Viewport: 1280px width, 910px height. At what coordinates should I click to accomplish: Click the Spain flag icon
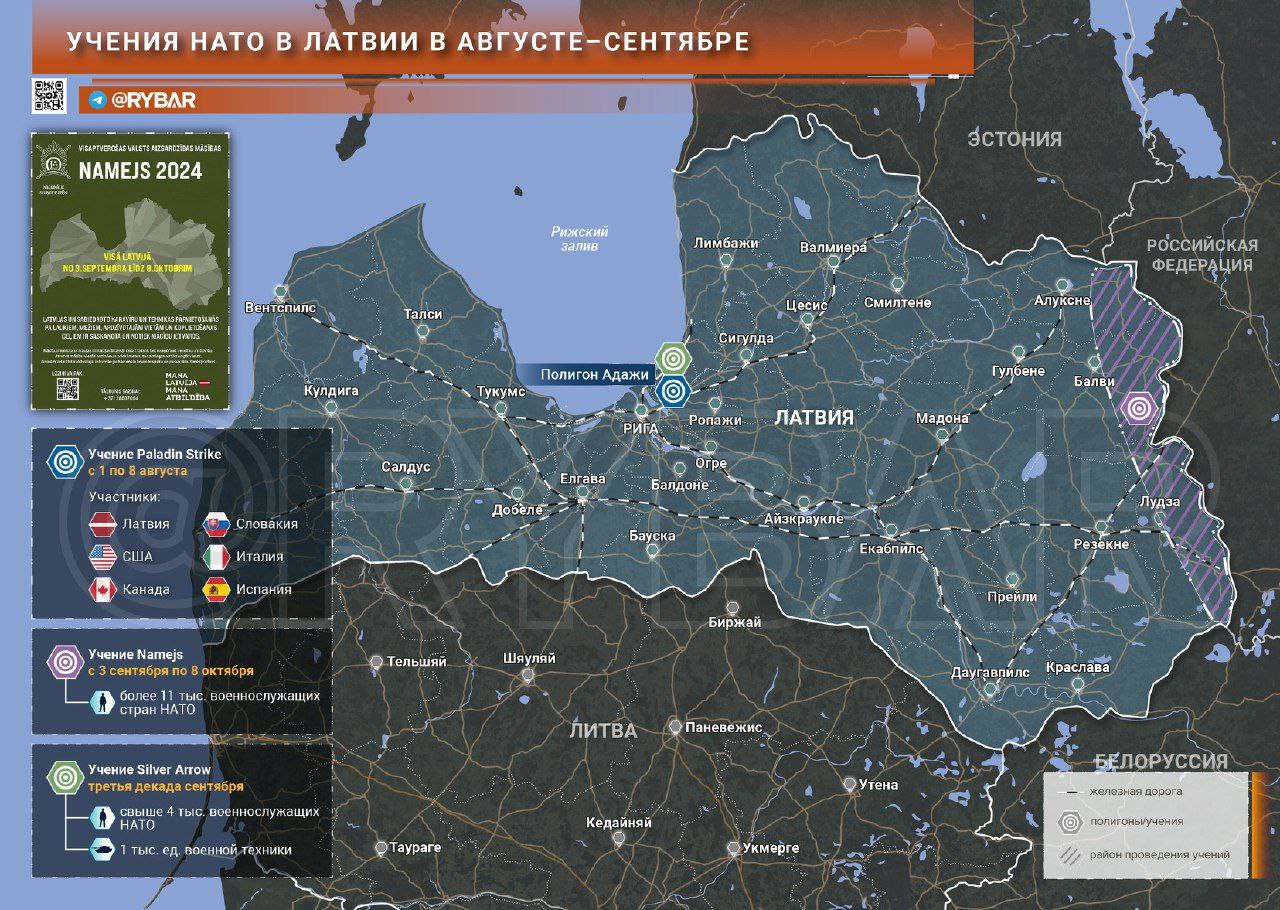point(217,589)
